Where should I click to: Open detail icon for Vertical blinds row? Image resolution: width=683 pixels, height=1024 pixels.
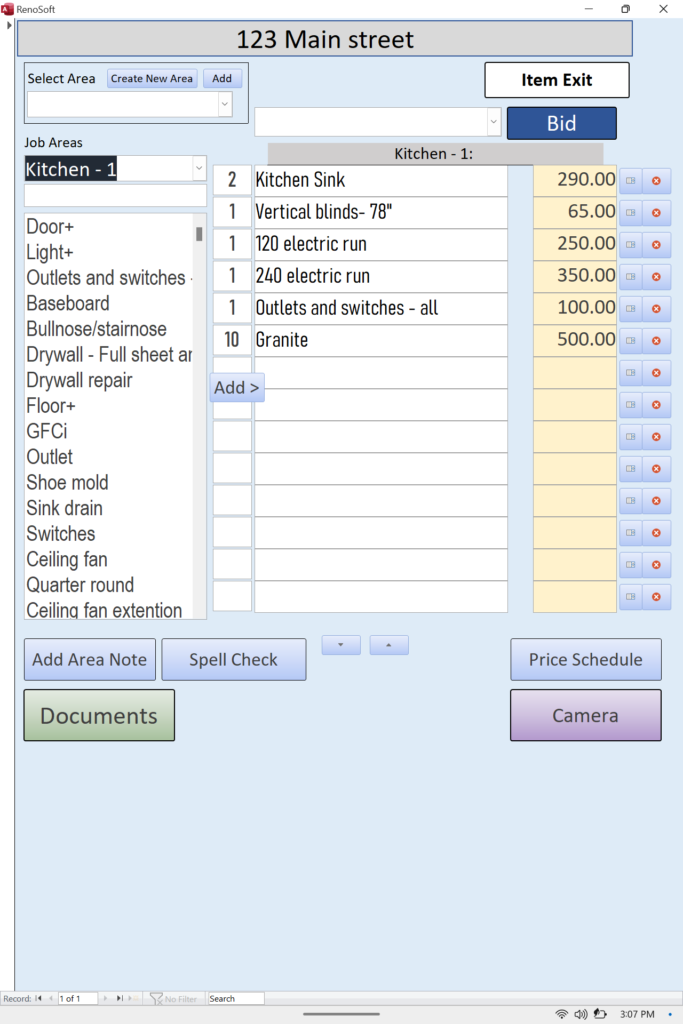click(x=630, y=213)
